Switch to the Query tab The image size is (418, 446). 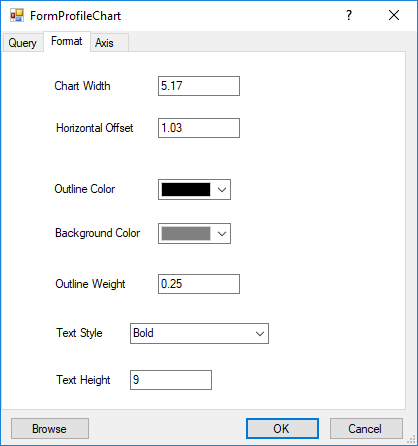23,43
